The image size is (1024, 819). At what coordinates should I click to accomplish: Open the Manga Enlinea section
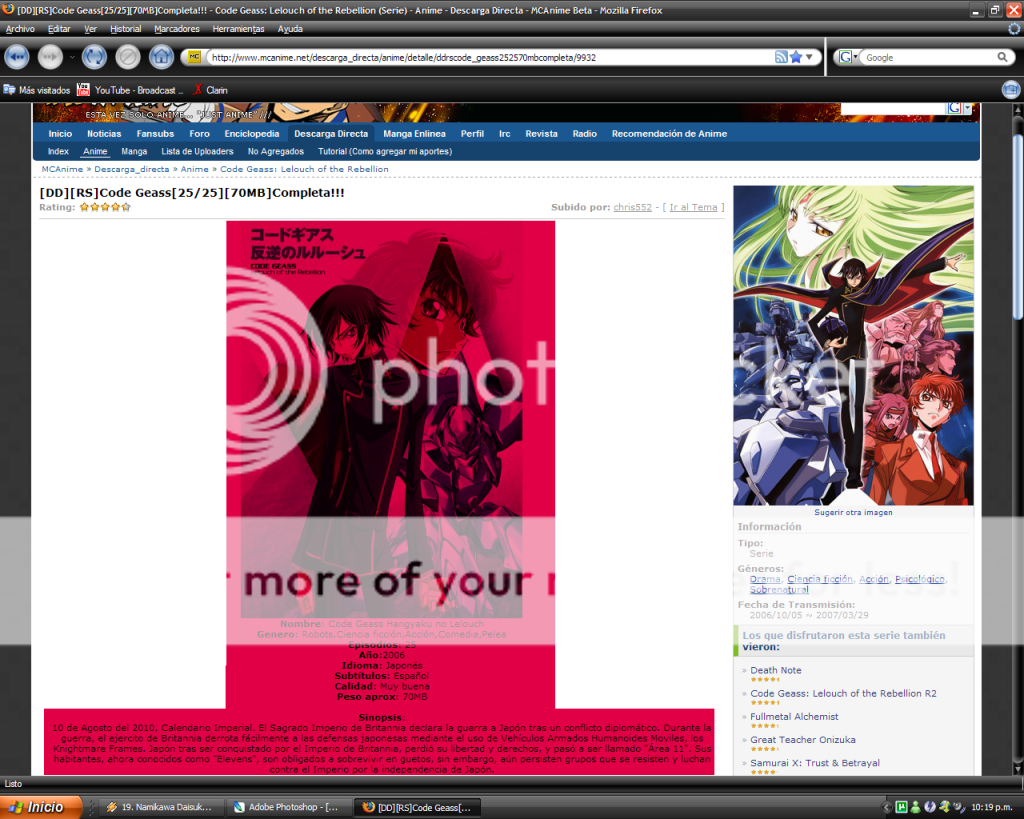point(415,134)
